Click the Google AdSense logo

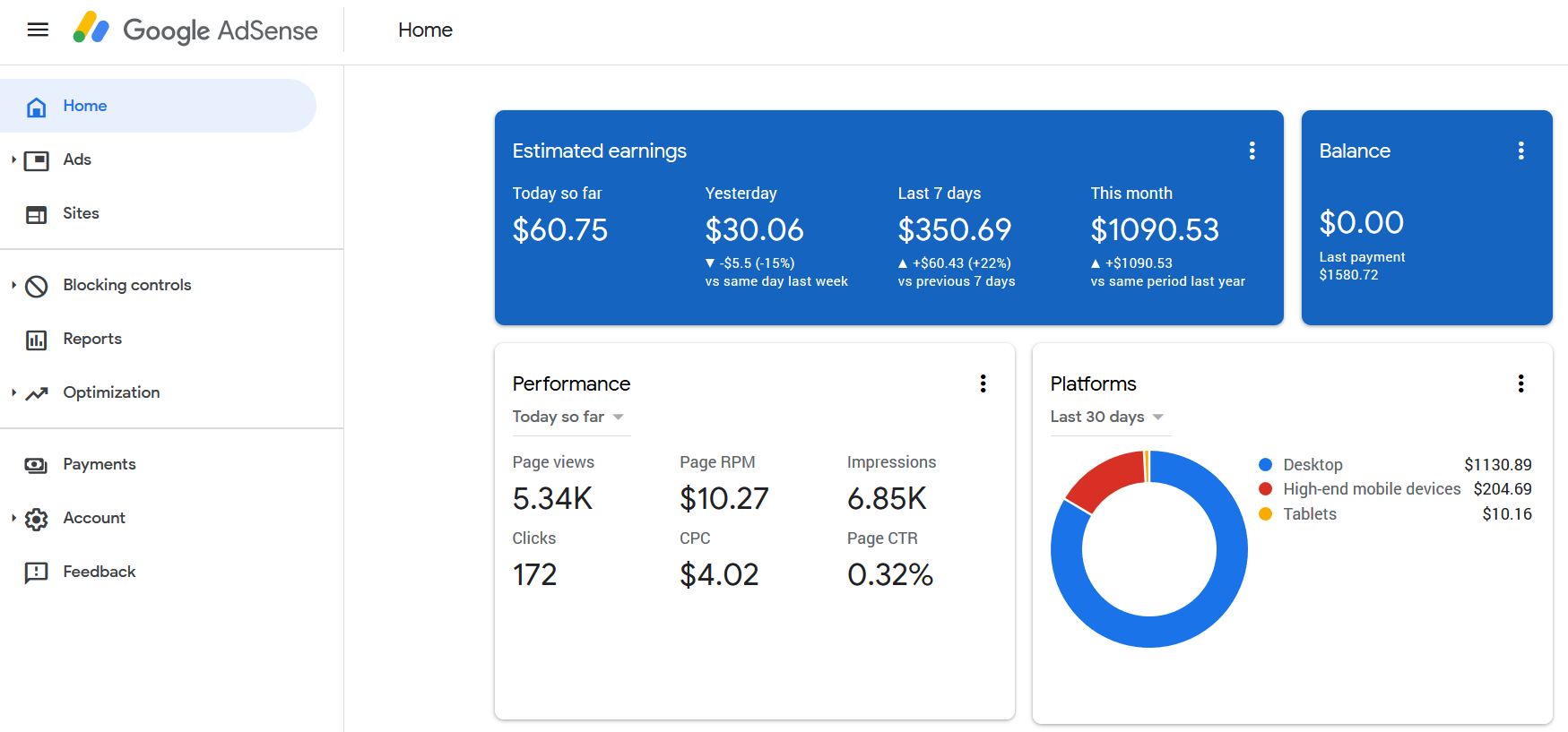pyautogui.click(x=195, y=30)
